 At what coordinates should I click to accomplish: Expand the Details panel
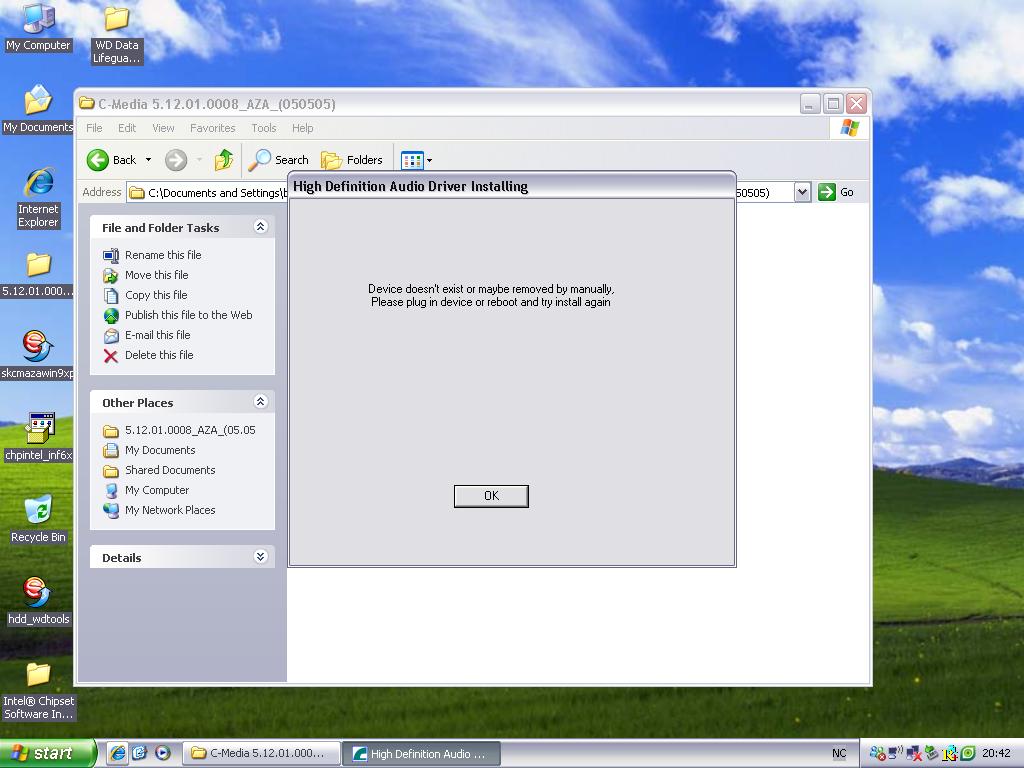261,556
